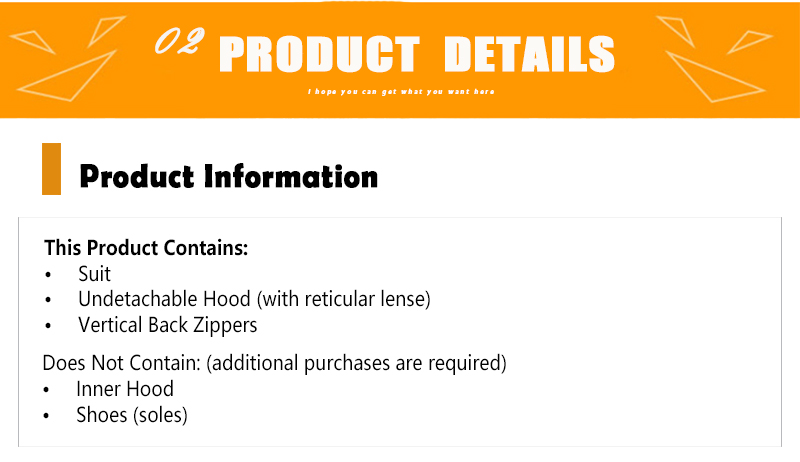The image size is (800, 462).
Task: Click the 'I hope you can get what you want here' tagline
Action: tap(401, 92)
